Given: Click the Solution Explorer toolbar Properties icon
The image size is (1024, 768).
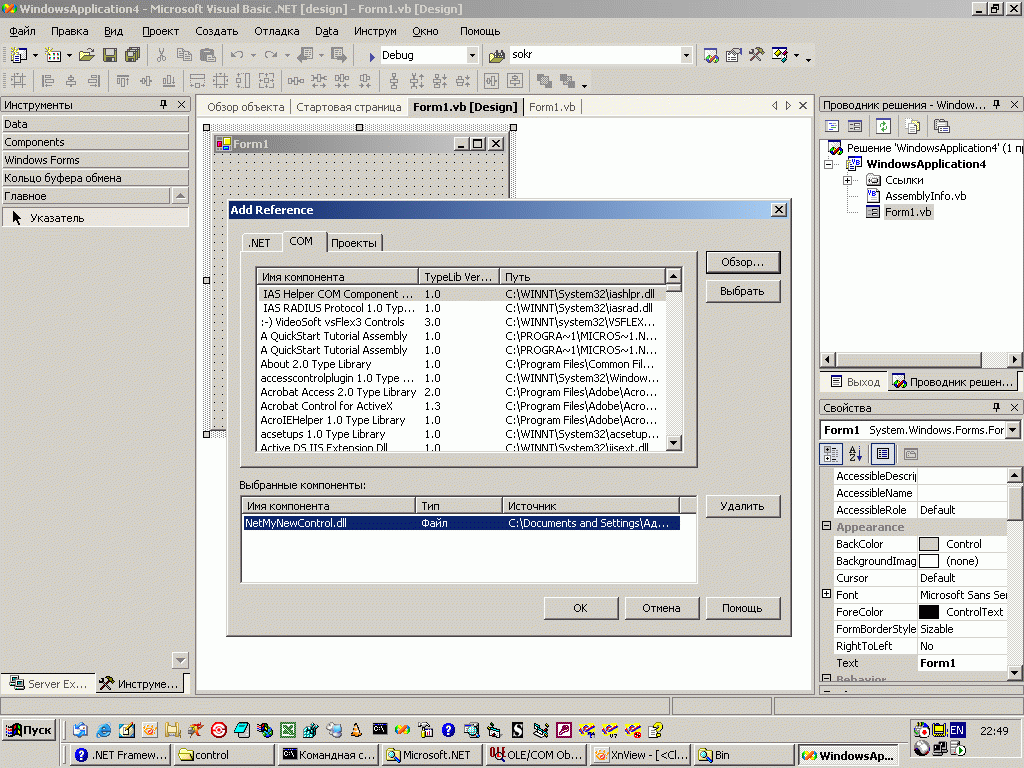Looking at the screenshot, I should click(x=942, y=126).
